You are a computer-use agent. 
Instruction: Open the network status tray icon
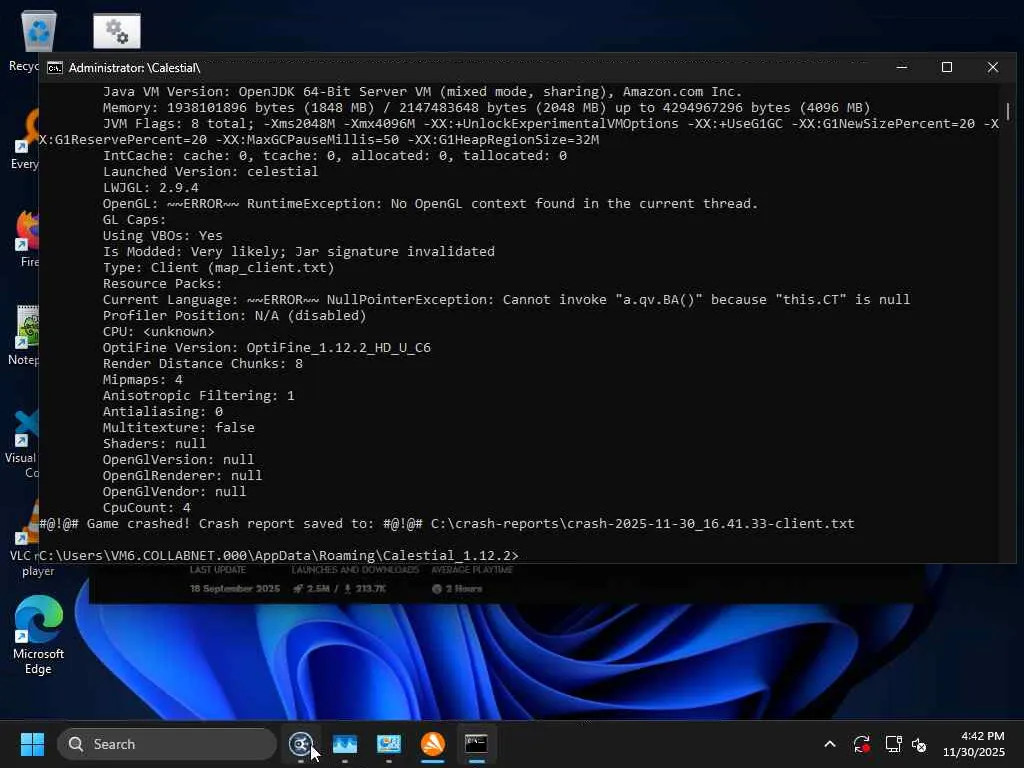pos(893,744)
